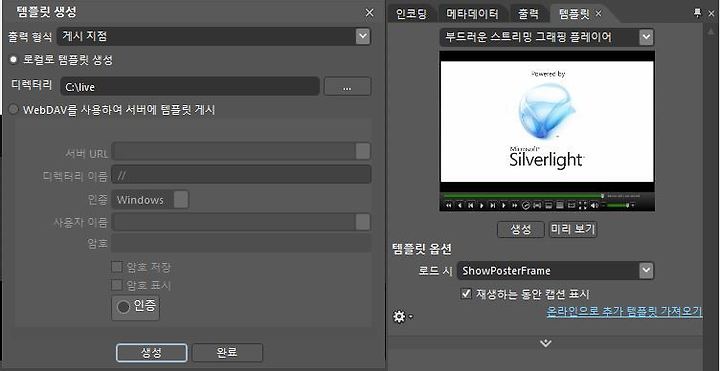
Task: Expand the section with the bottom chevron
Action: [546, 343]
